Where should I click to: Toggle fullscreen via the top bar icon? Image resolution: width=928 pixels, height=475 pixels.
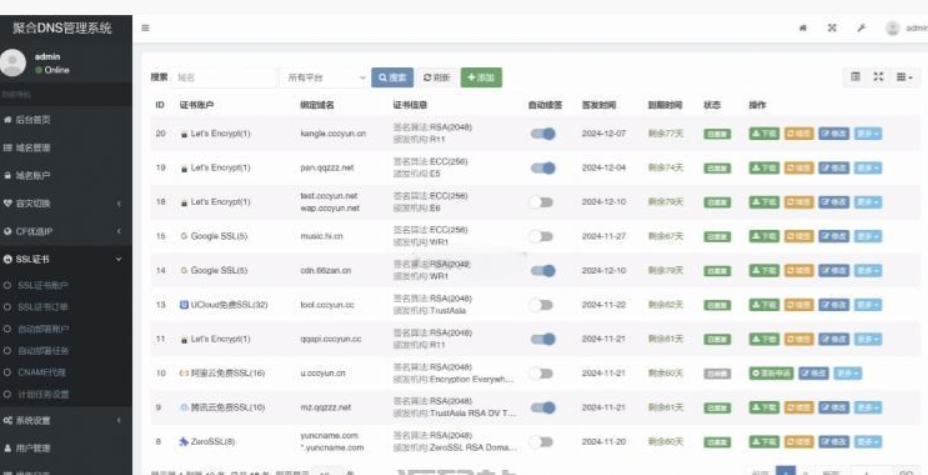[x=832, y=28]
